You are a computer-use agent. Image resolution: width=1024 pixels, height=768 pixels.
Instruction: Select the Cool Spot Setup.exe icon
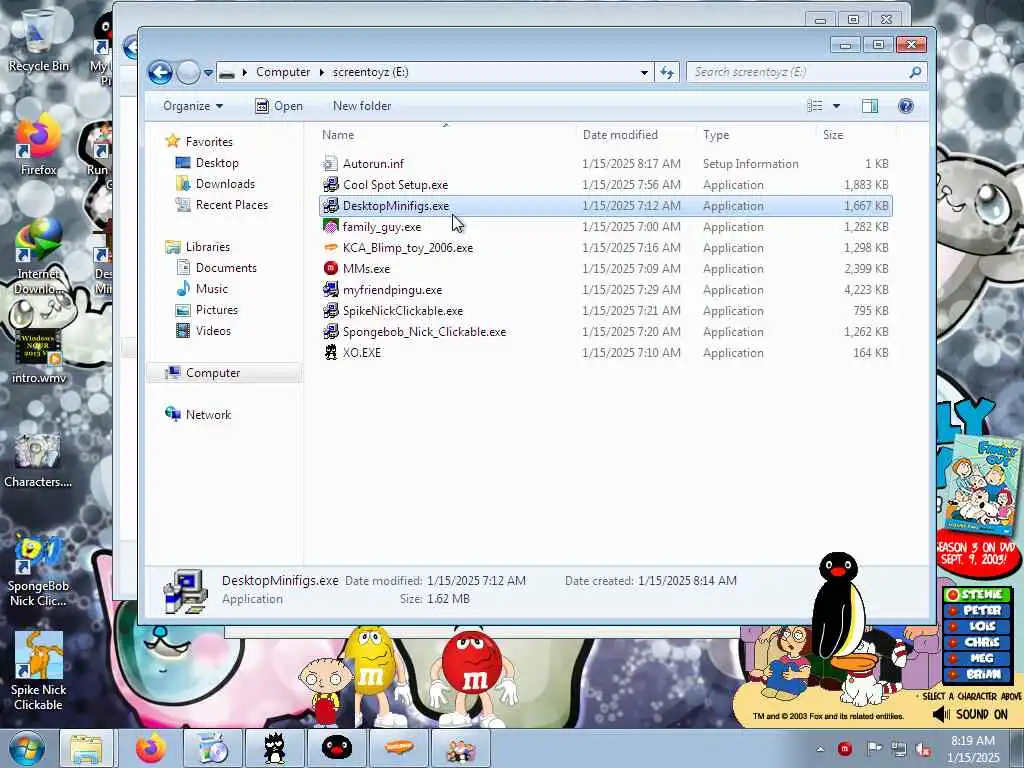click(330, 184)
